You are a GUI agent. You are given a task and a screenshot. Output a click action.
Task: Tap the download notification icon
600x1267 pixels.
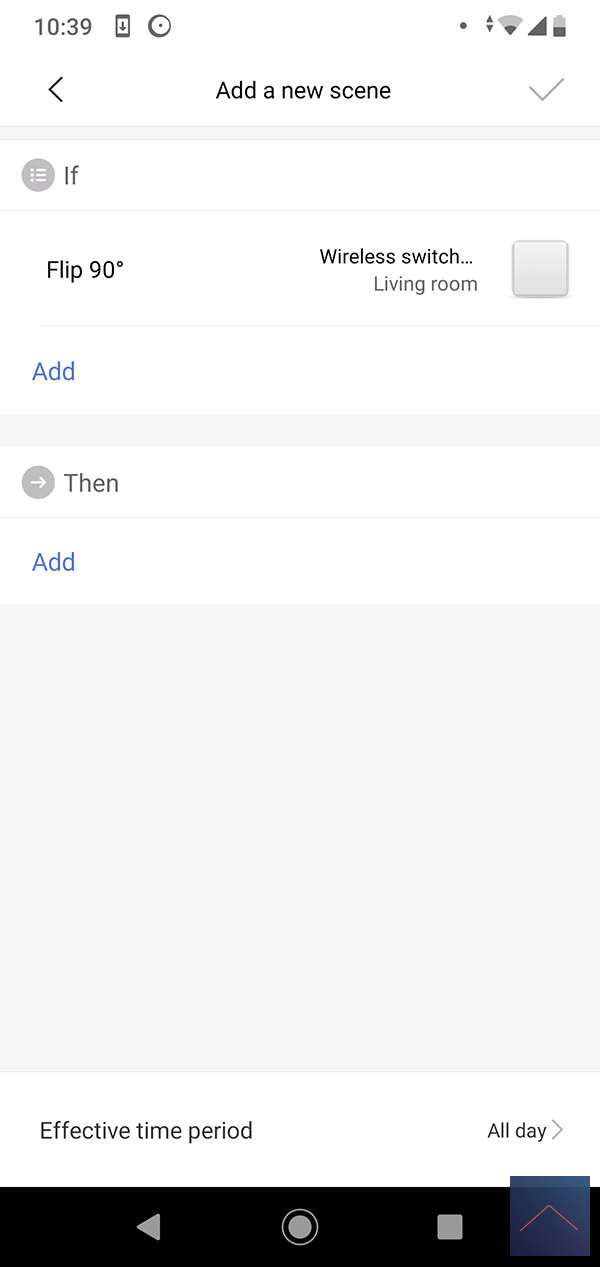tap(123, 27)
